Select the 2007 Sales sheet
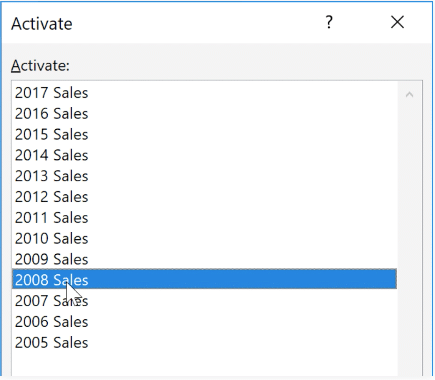The width and height of the screenshot is (435, 380). [204, 301]
